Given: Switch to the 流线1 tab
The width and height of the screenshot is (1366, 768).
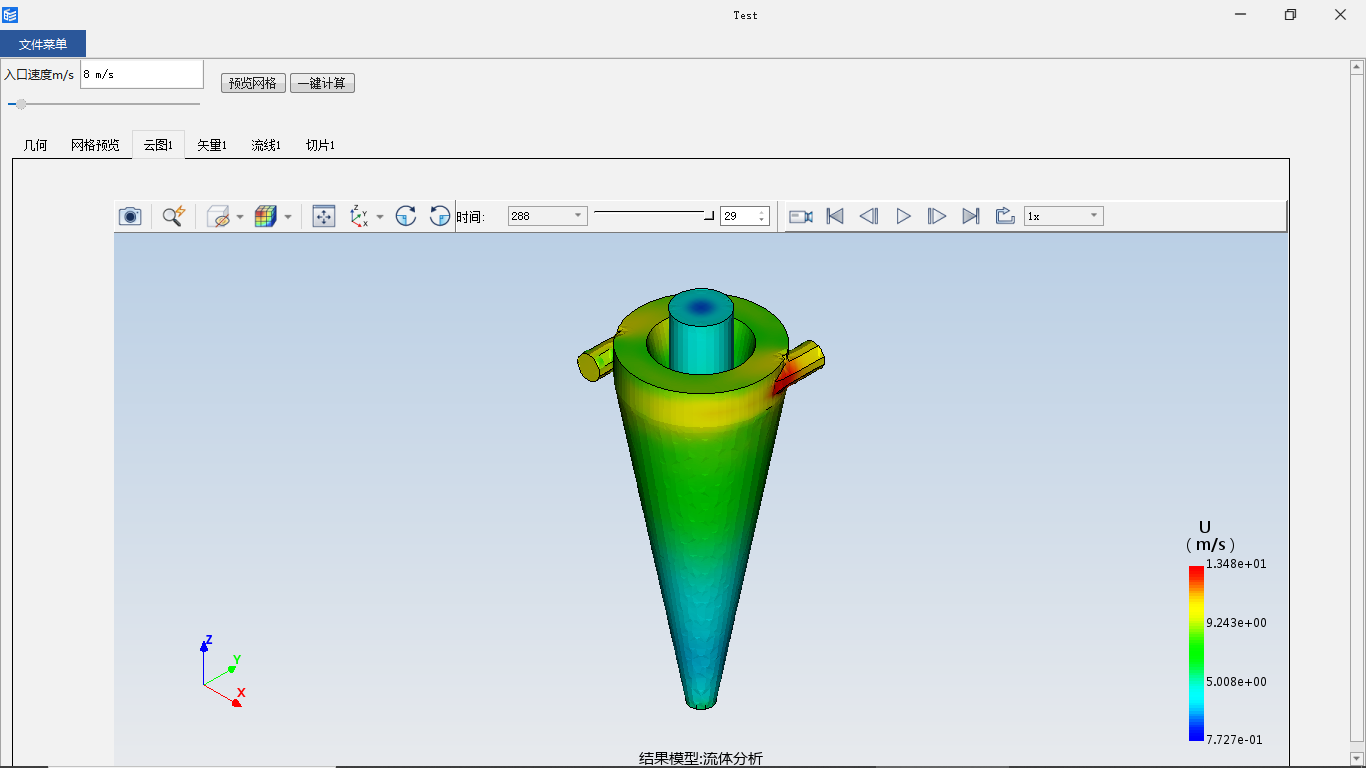Looking at the screenshot, I should pyautogui.click(x=266, y=145).
